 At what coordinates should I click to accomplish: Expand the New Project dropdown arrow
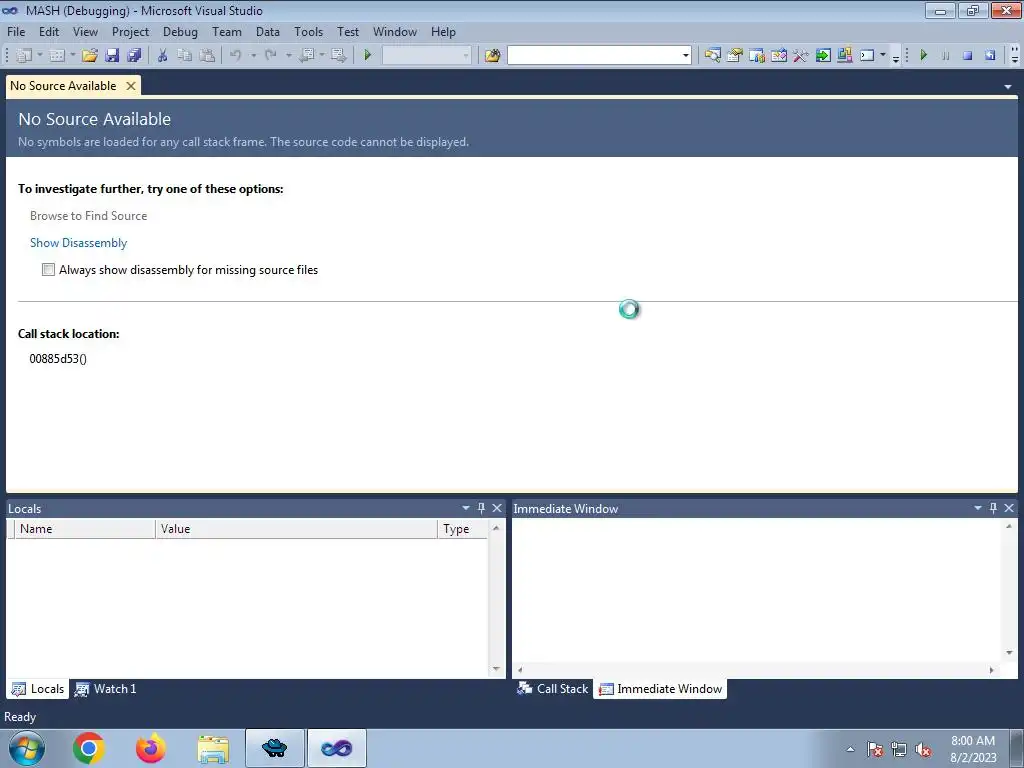(x=40, y=56)
